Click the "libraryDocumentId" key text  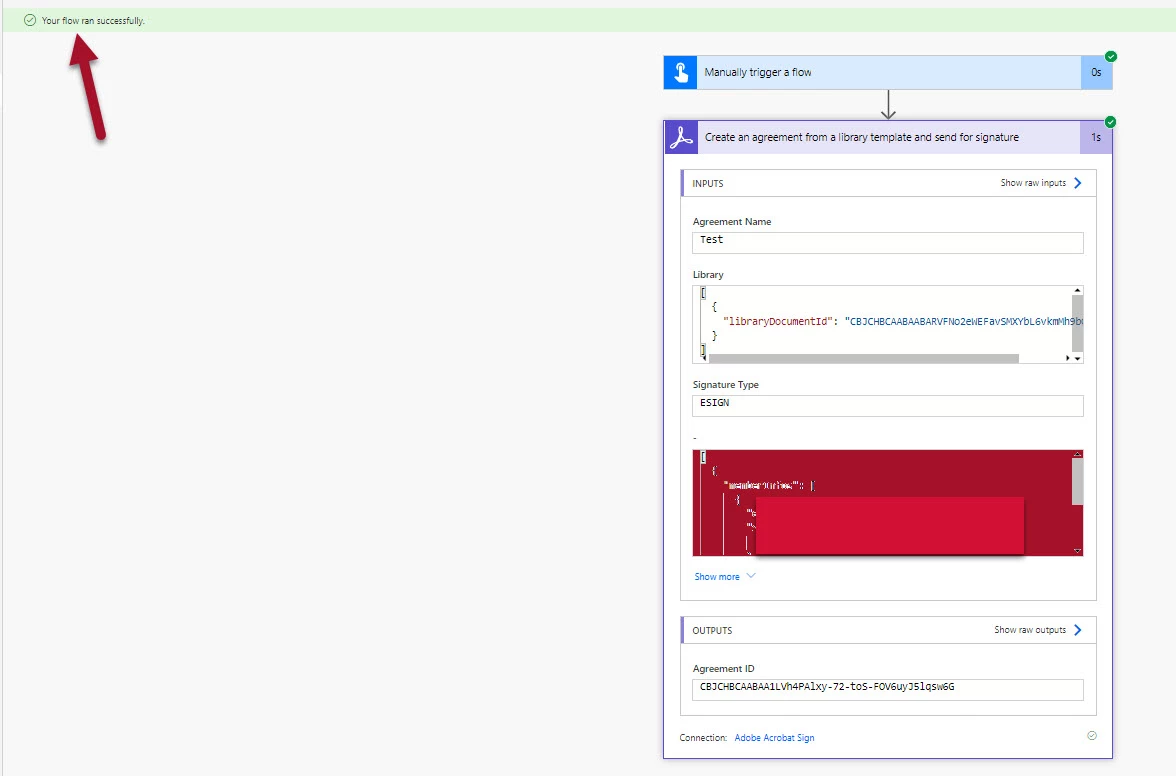(x=776, y=321)
